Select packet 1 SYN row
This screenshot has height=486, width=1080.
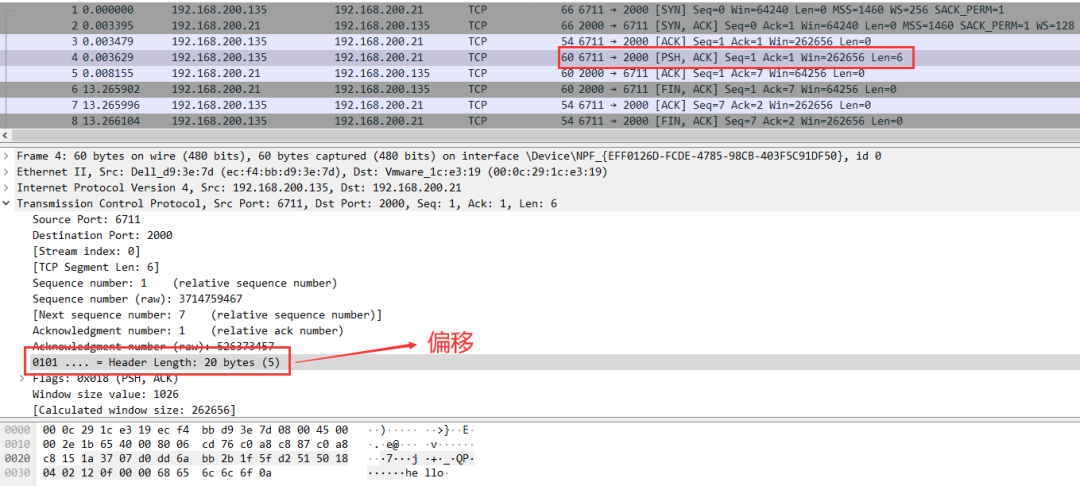400,9
